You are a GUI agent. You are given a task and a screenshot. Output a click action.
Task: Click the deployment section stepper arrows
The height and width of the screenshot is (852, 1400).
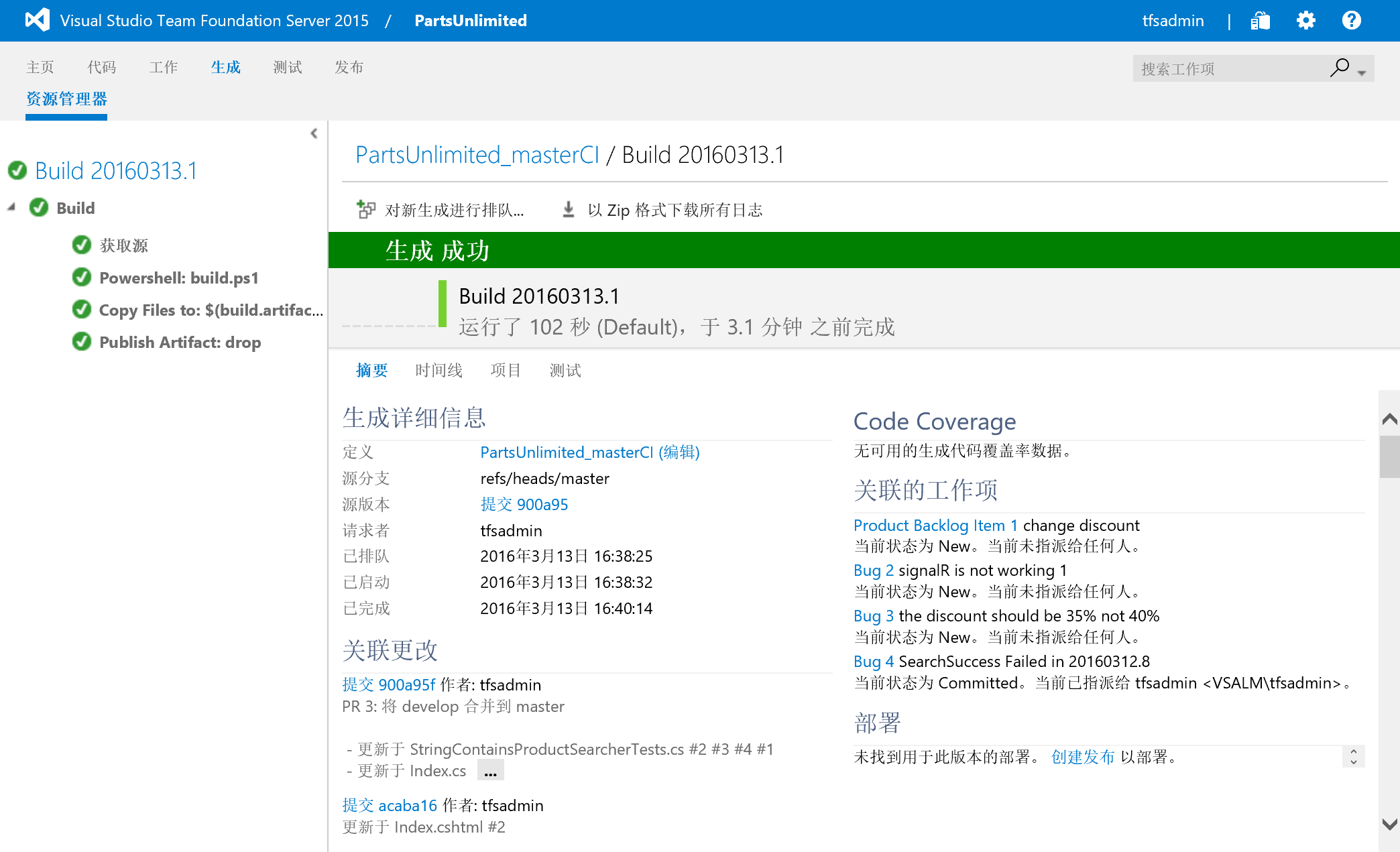click(x=1354, y=757)
